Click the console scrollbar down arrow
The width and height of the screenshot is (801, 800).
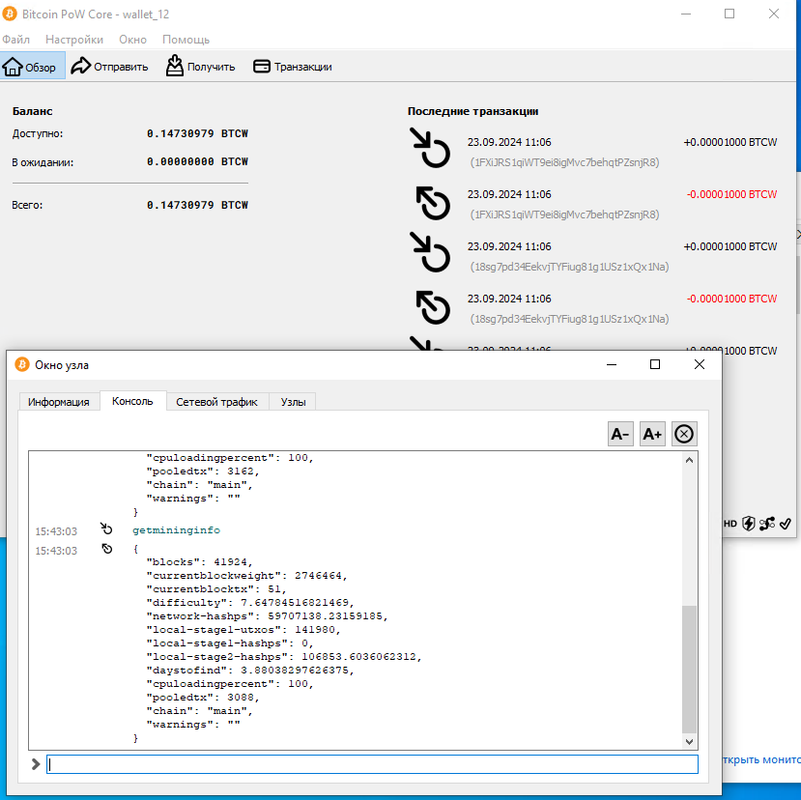click(689, 742)
